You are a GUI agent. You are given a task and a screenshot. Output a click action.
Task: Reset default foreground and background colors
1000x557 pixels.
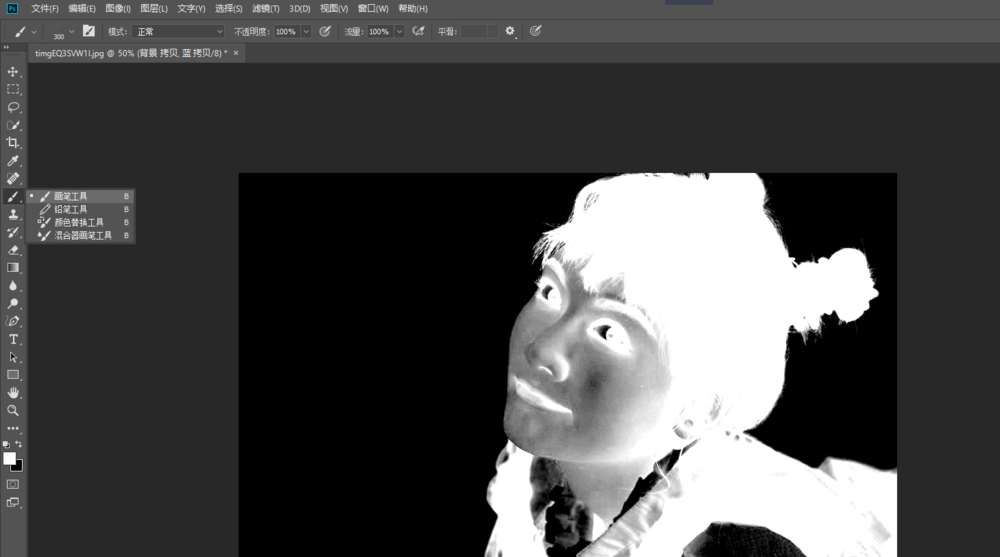point(6,444)
